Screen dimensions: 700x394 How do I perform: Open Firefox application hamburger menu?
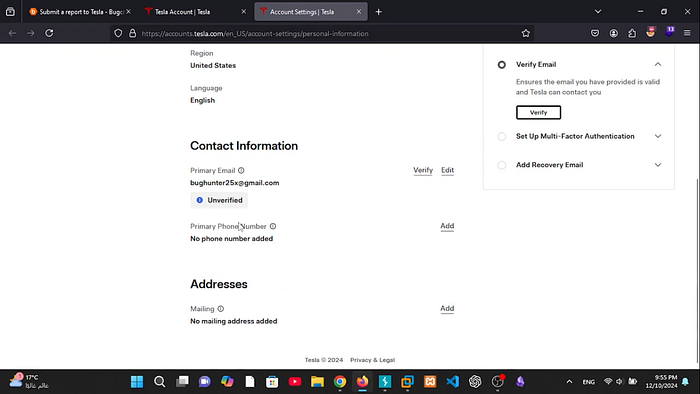coord(687,33)
